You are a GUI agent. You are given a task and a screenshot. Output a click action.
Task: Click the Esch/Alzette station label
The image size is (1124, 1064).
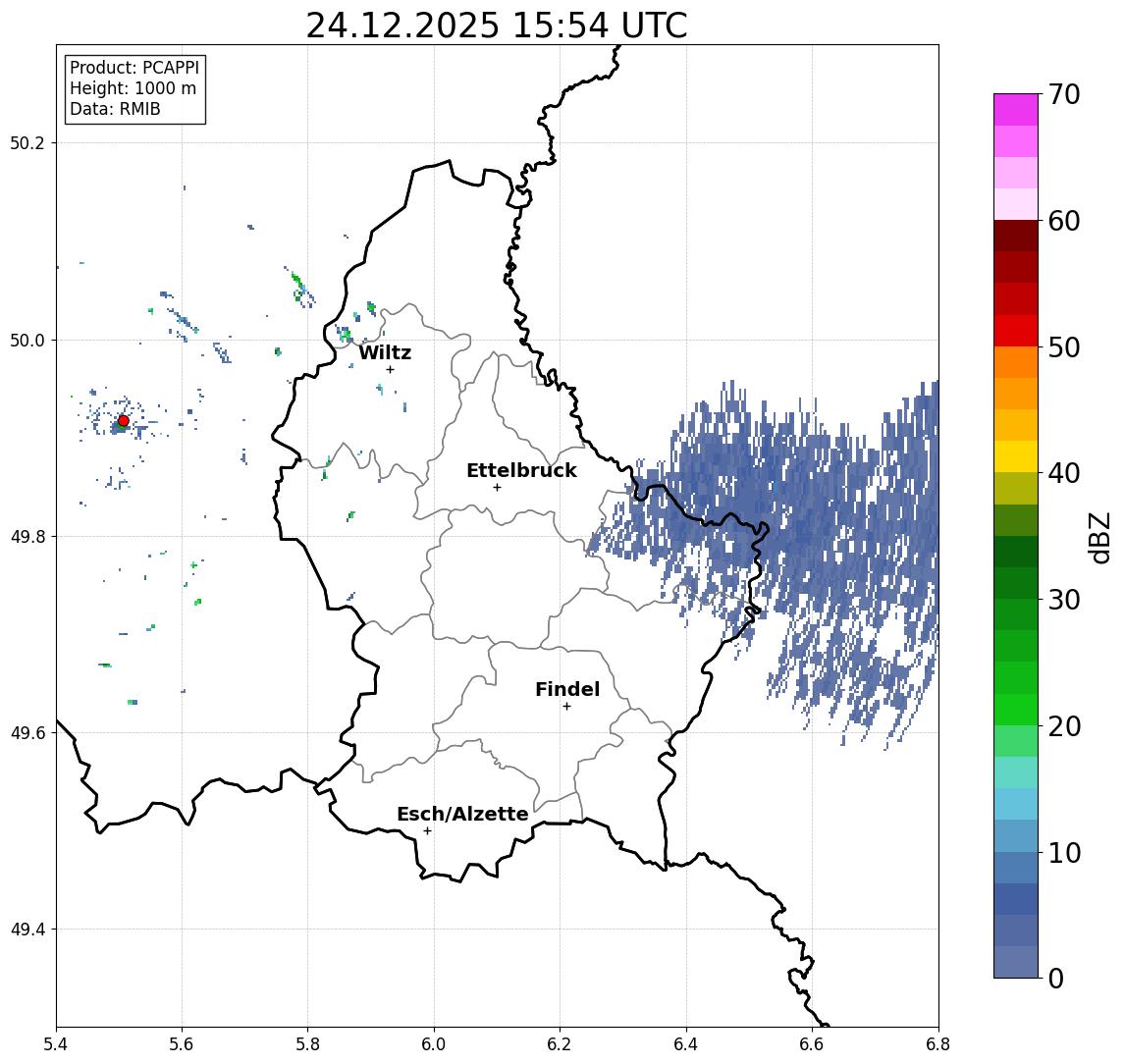(462, 814)
